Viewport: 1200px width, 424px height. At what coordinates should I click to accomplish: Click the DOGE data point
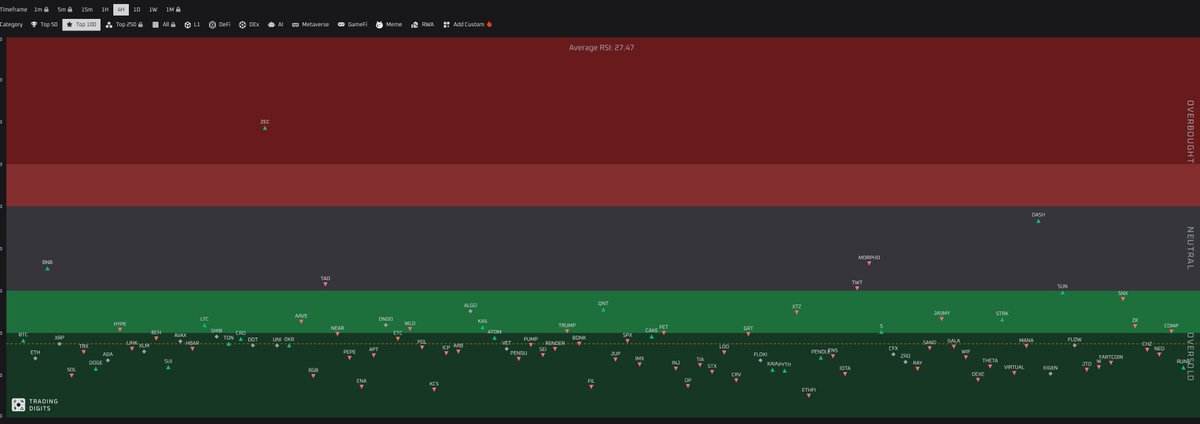click(x=96, y=369)
